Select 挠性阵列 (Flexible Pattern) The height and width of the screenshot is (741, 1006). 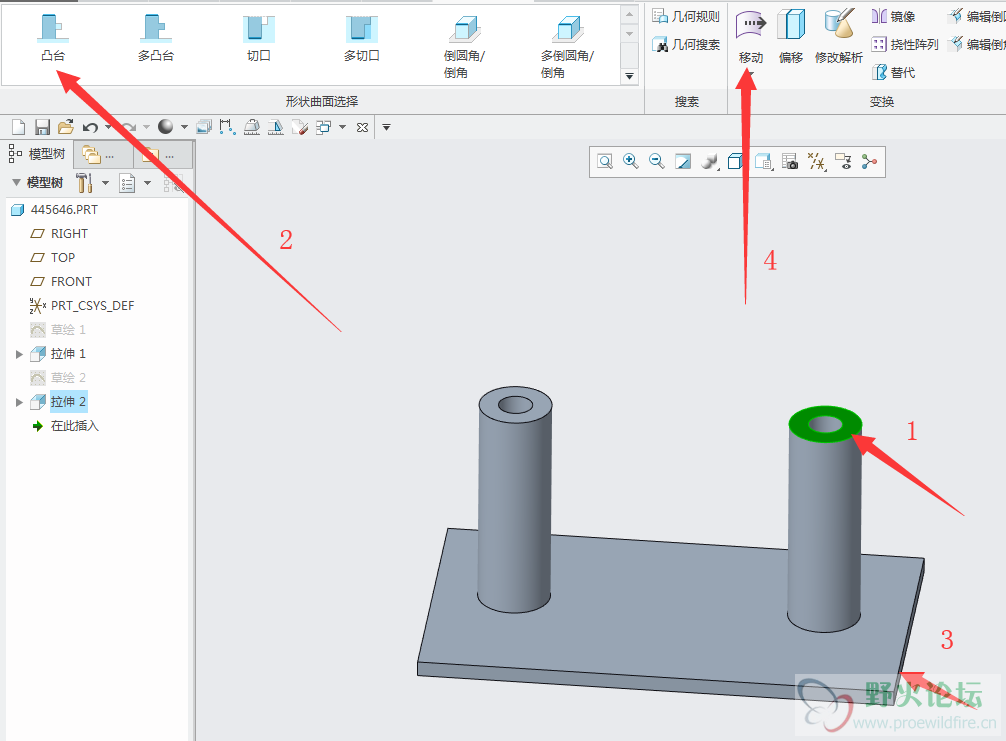click(905, 44)
